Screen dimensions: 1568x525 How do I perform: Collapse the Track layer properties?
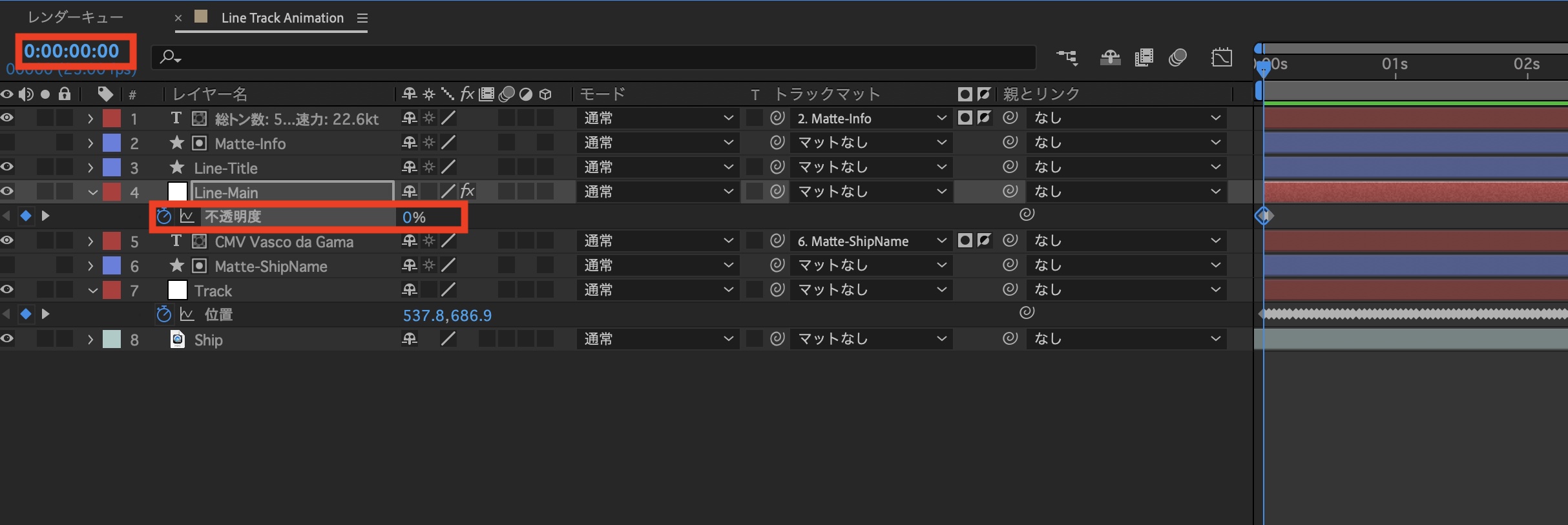tap(92, 291)
